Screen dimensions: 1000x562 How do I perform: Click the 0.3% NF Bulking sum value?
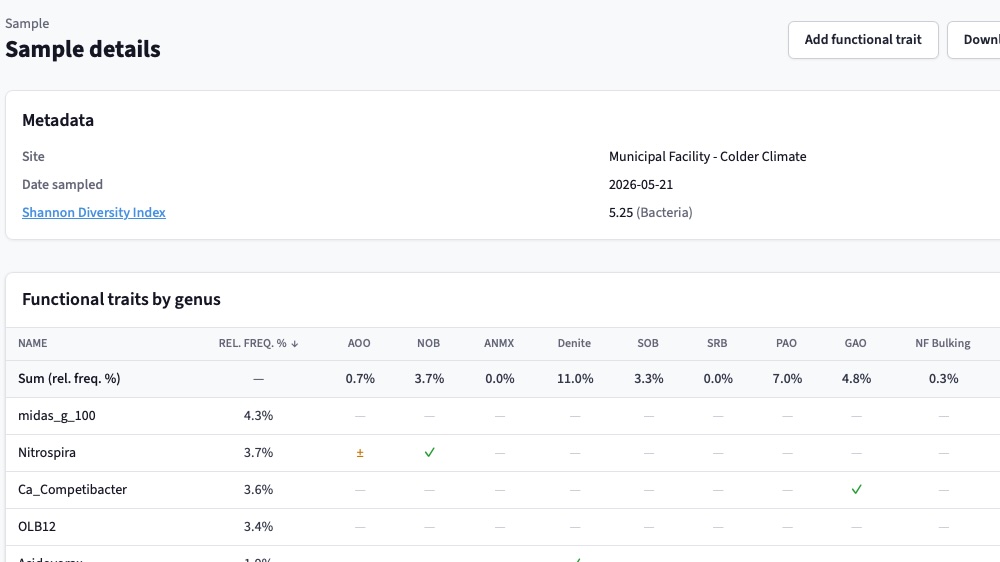point(944,378)
